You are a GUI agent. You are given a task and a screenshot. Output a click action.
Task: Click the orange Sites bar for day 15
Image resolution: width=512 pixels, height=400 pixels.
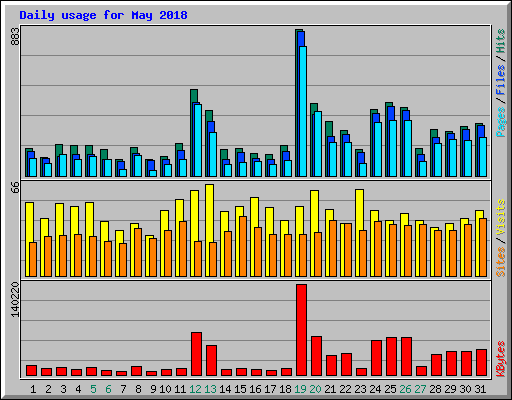pyautogui.click(x=243, y=246)
